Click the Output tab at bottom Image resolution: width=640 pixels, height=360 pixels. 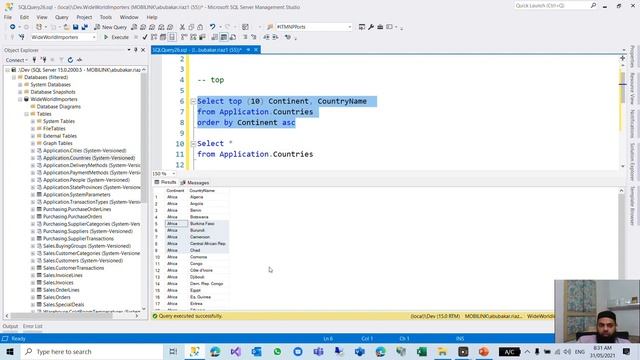click(10, 327)
